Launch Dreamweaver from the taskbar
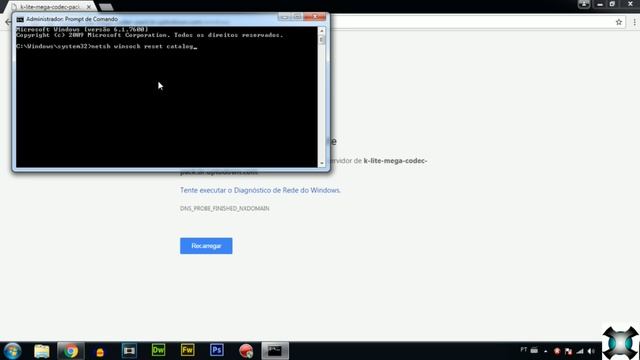Screen dimensions: 640x360 pos(158,350)
